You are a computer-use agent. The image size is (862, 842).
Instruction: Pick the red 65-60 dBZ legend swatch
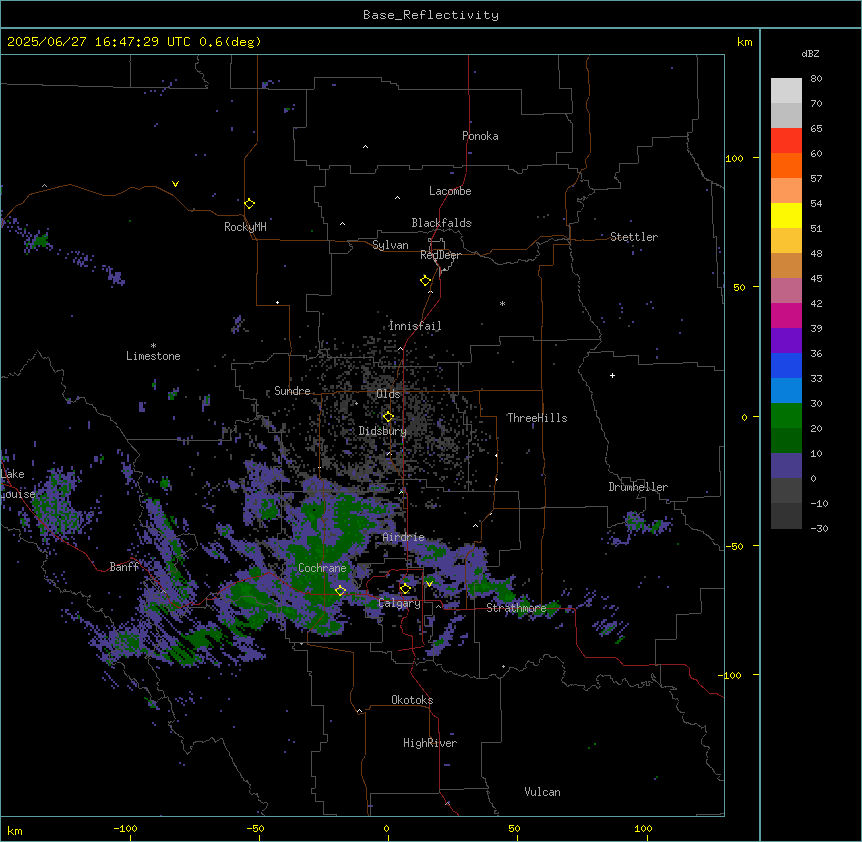click(786, 140)
